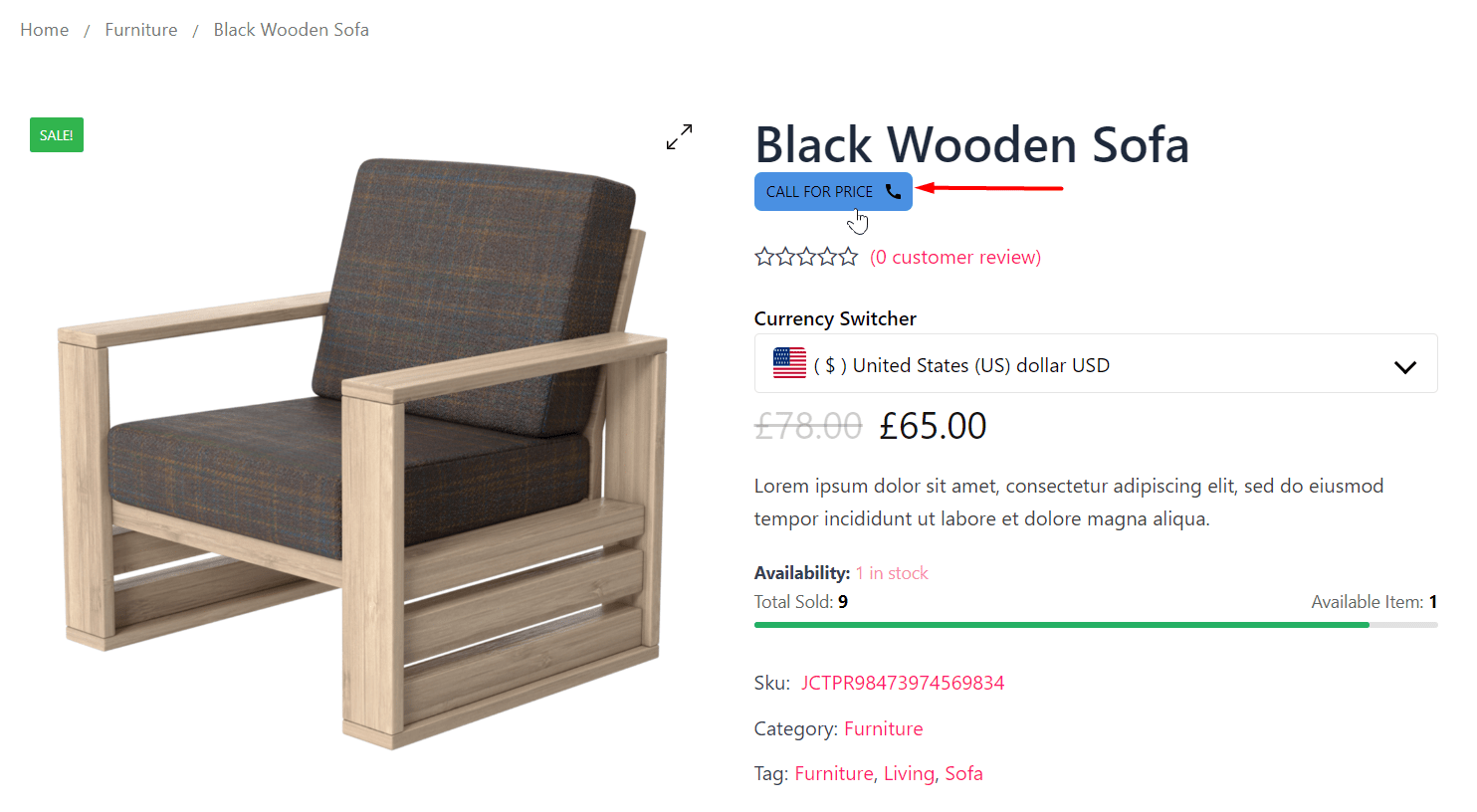Select the third rating star
The width and height of the screenshot is (1477, 812).
[806, 256]
